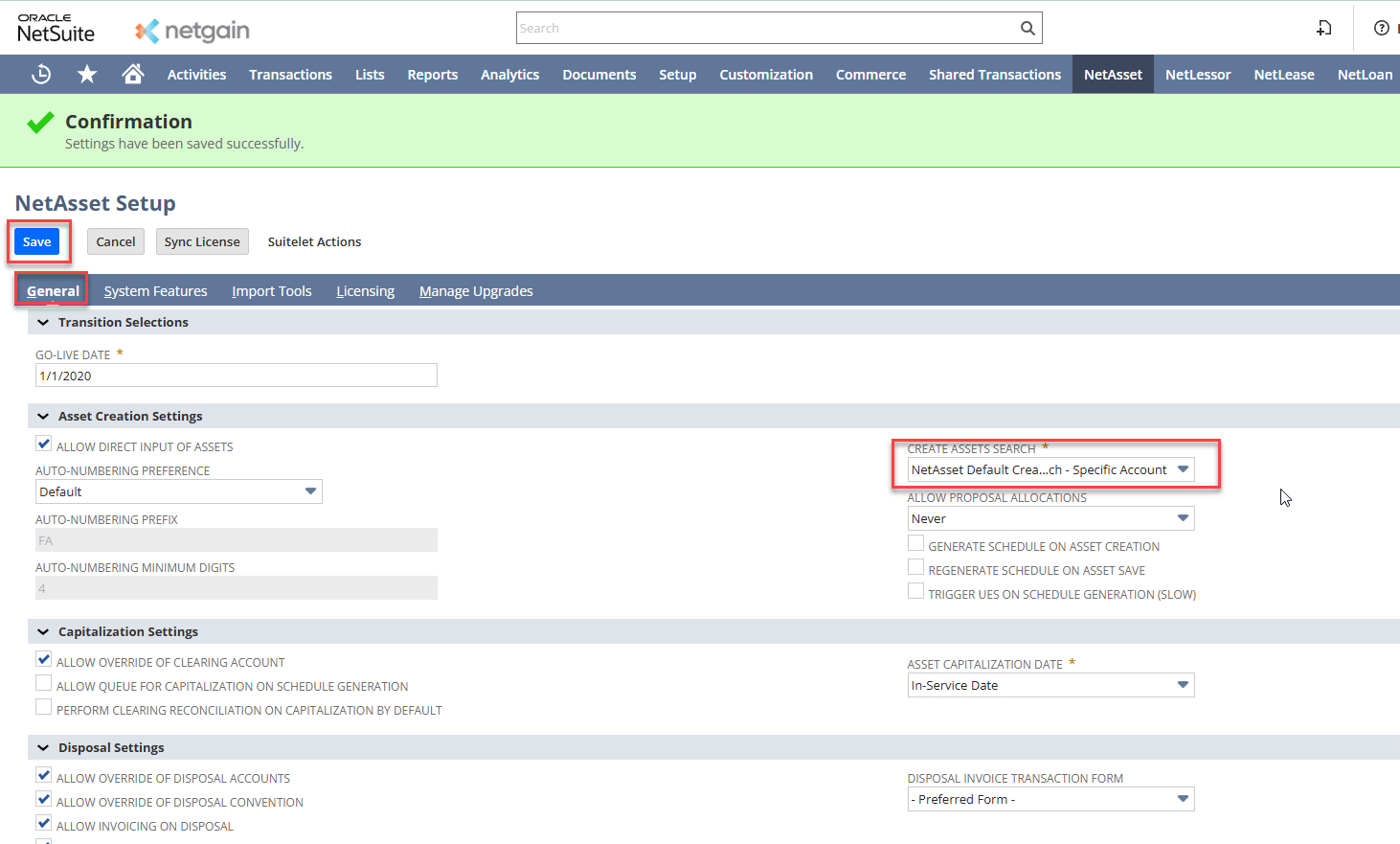Open the Create Assets Search dropdown

pos(1050,469)
